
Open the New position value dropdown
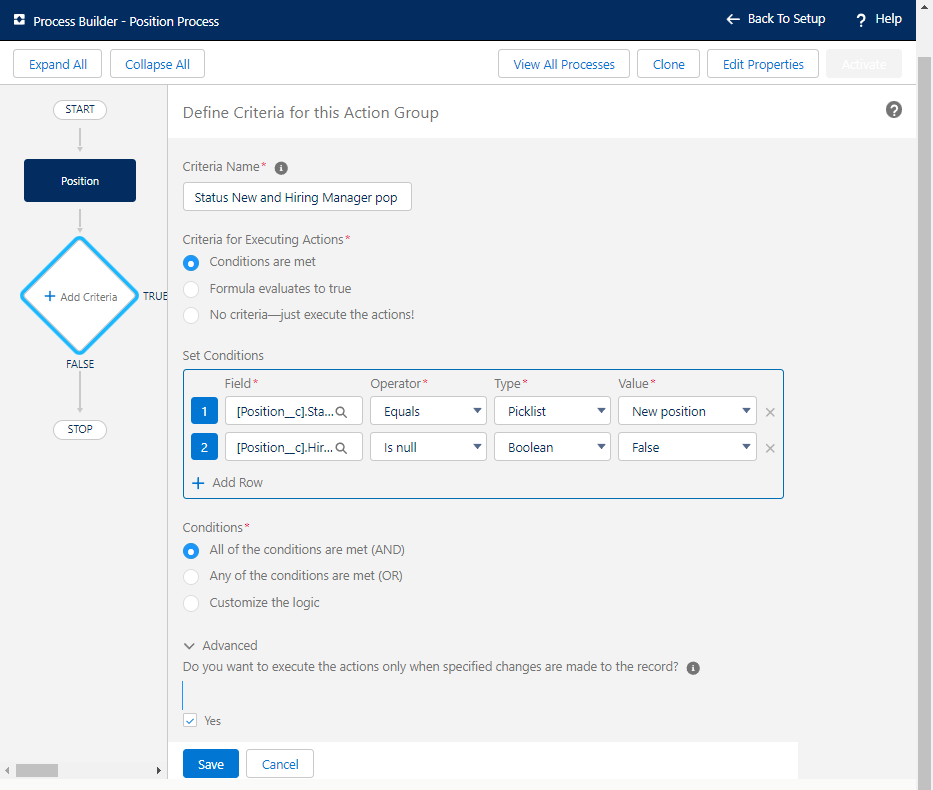pos(687,411)
